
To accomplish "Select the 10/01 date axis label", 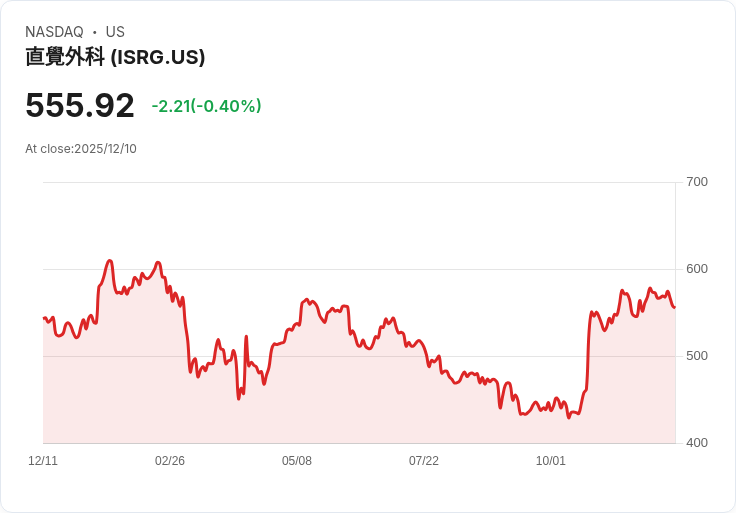I will [x=551, y=461].
